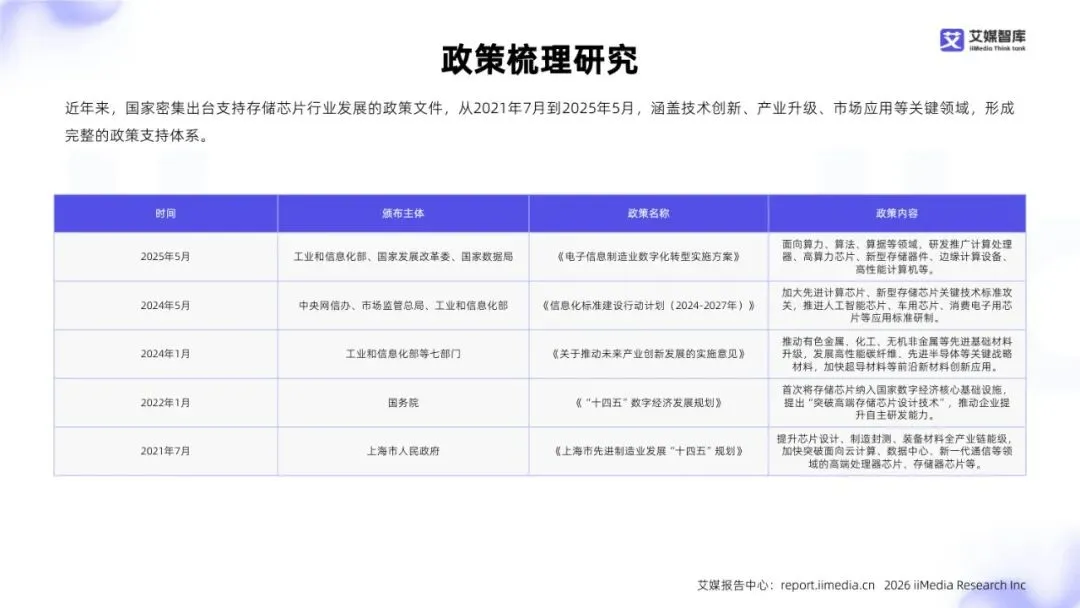
Task: Click policy 《上海市先进制造业发展"十四五"规划》
Action: point(648,451)
